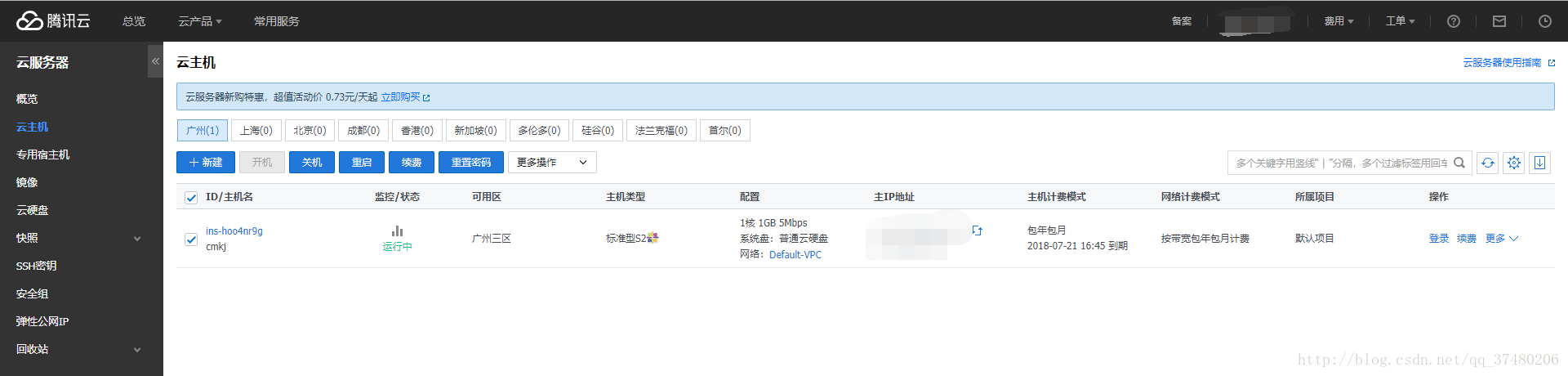This screenshot has height=376, width=1568.
Task: Click the external-link icon next to 云服务器使用指南
Action: pyautogui.click(x=1552, y=63)
